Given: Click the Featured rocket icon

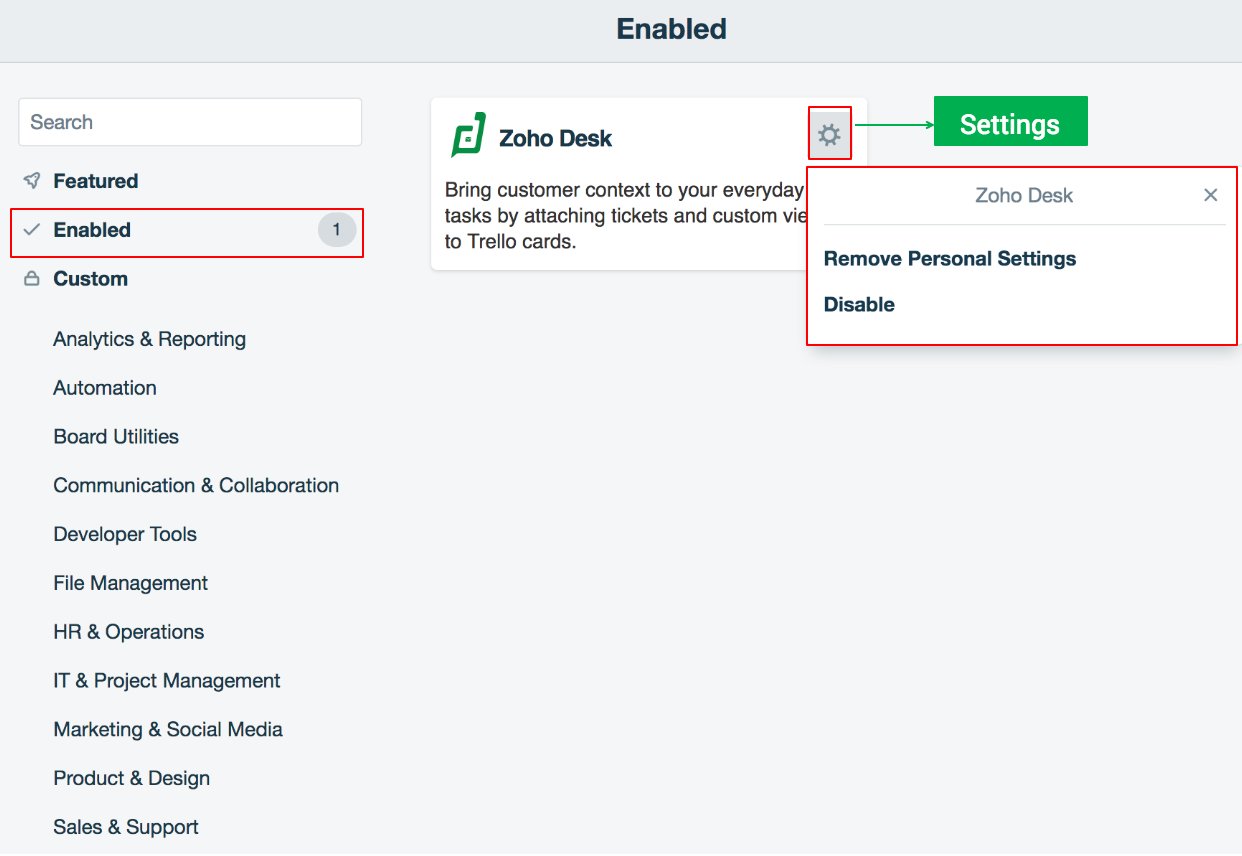Looking at the screenshot, I should pos(33,181).
